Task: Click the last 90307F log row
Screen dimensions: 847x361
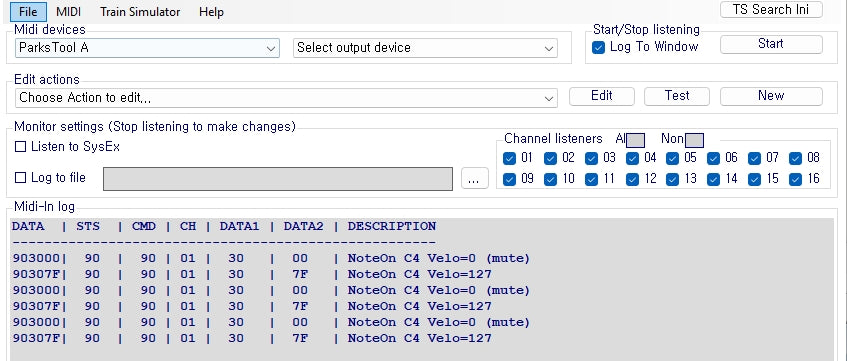Action: pyautogui.click(x=252, y=338)
